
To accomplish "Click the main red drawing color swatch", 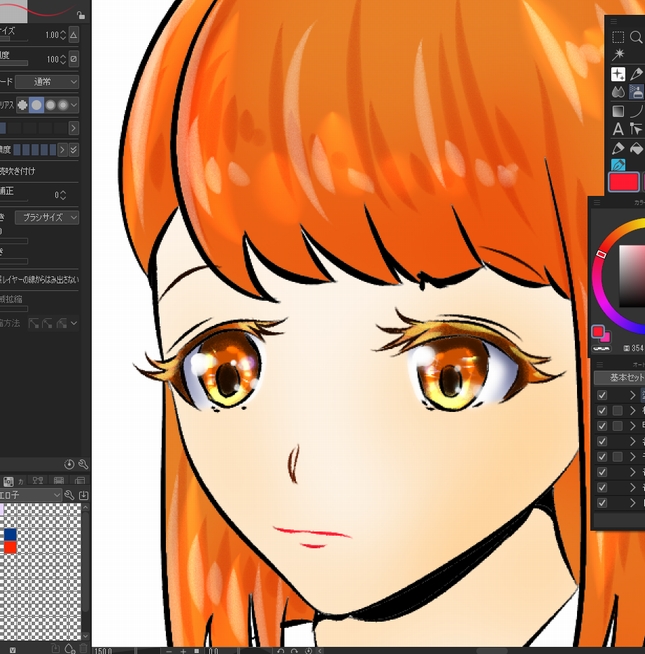I will tap(624, 182).
